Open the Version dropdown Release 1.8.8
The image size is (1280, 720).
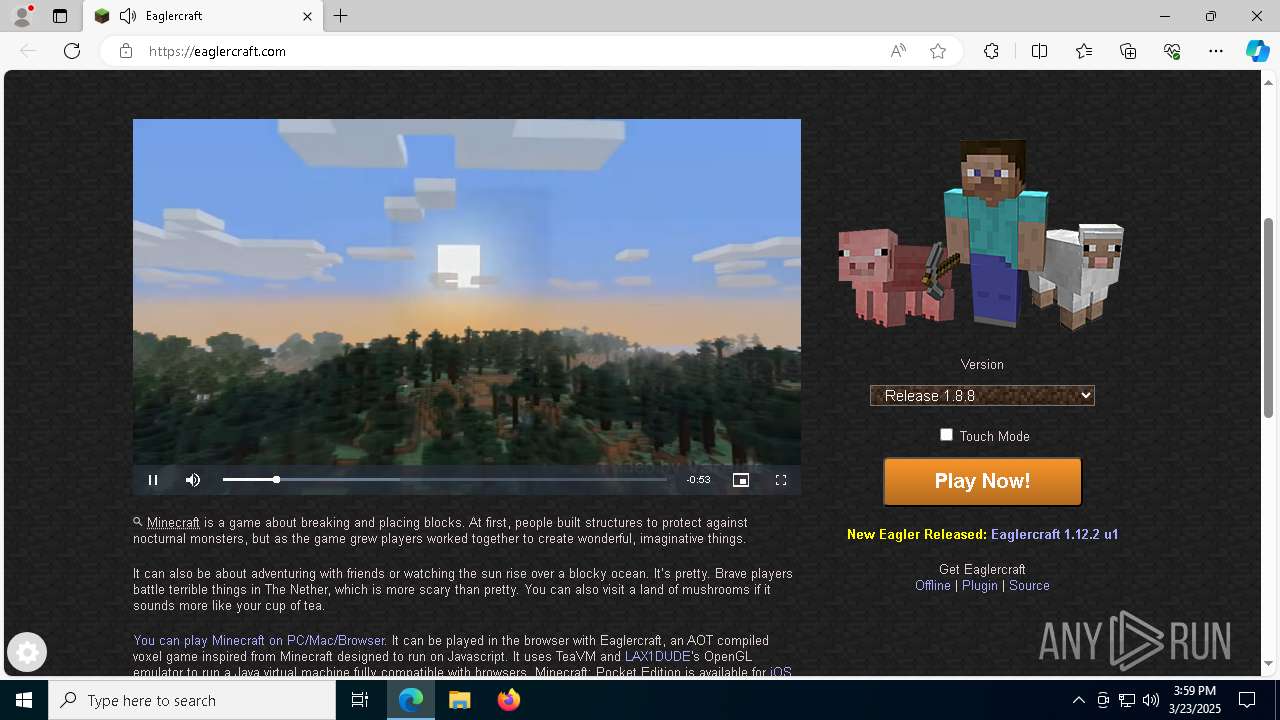982,396
